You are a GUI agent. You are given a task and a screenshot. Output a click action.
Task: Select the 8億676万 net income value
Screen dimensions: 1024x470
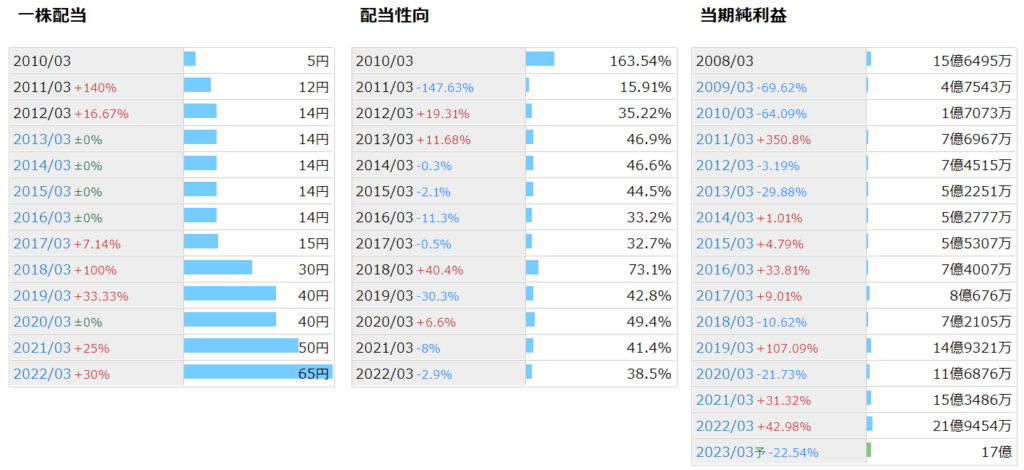point(981,296)
